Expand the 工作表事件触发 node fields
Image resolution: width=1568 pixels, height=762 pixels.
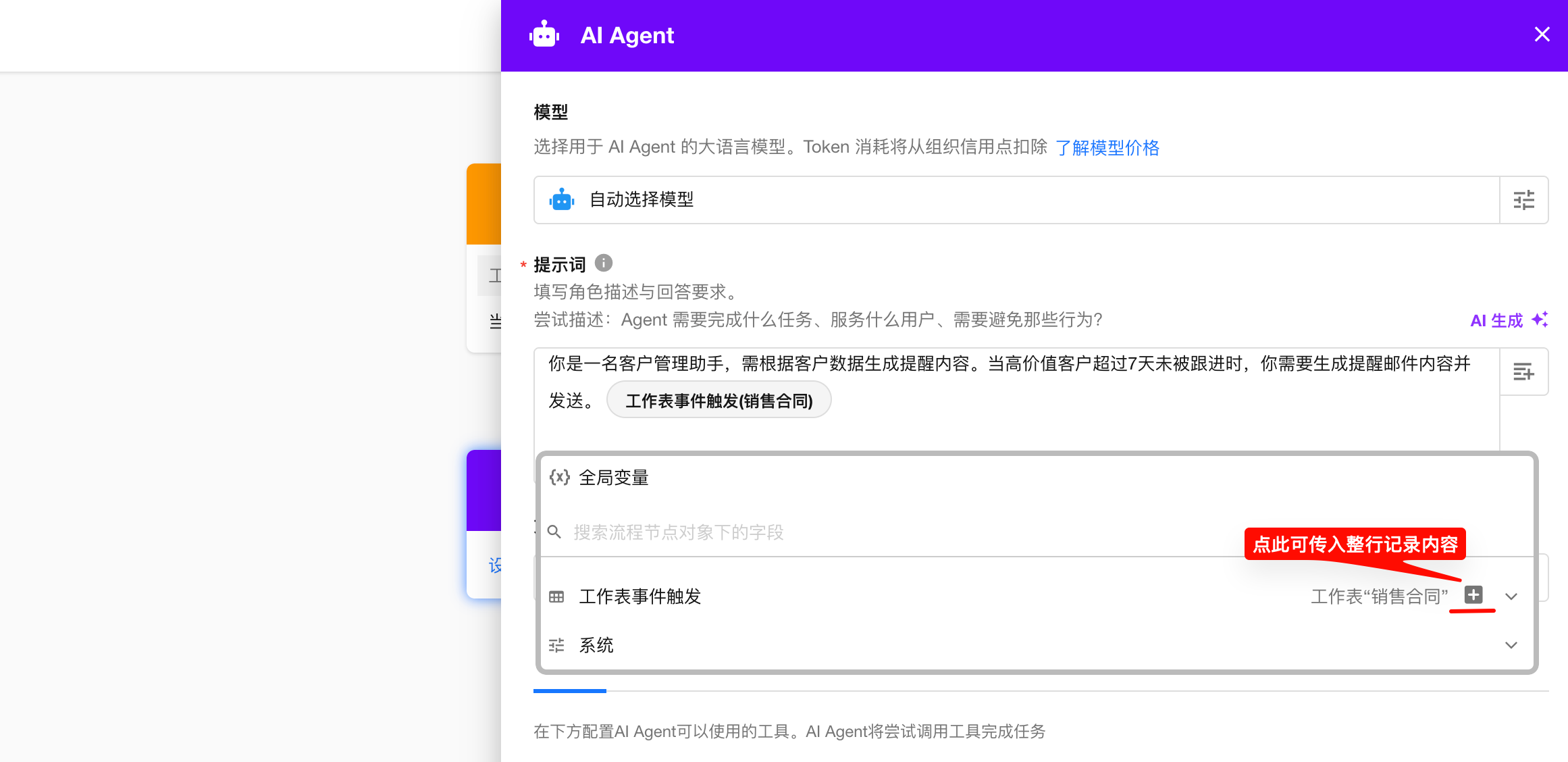coord(1511,596)
